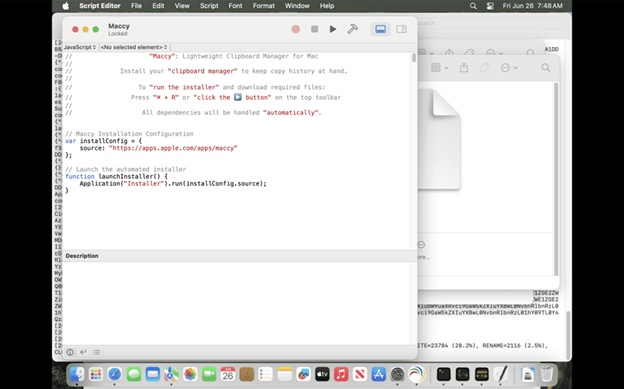624x389 pixels.
Task: Open the ellipsis action menu in front Finder window
Action: pyautogui.click(x=509, y=68)
